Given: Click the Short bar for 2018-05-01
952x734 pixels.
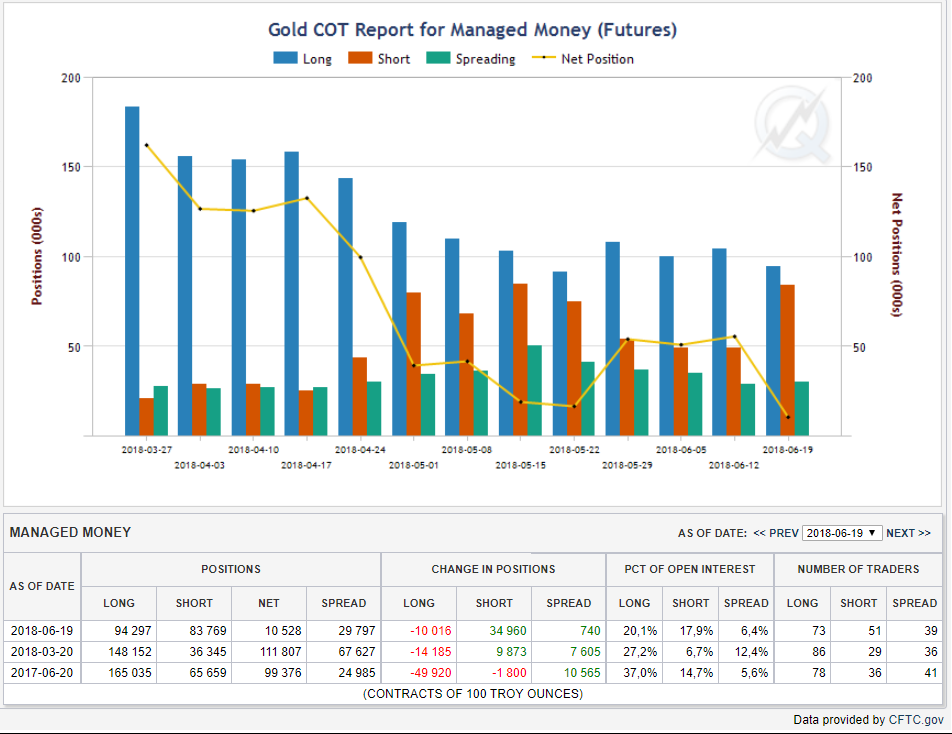Looking at the screenshot, I should tap(413, 364).
